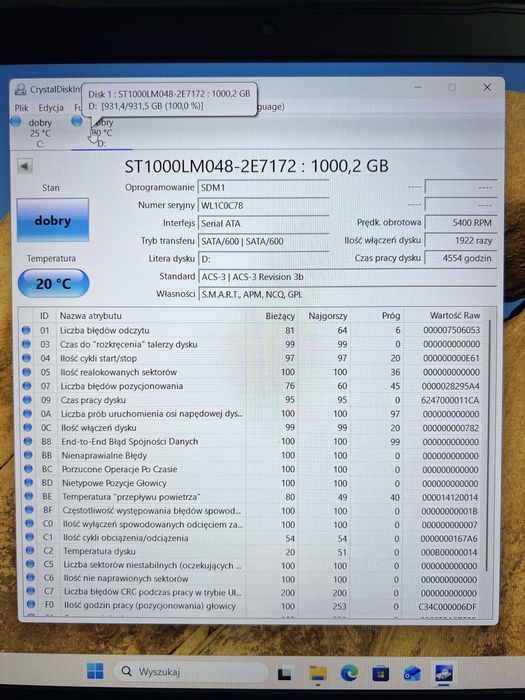This screenshot has height=700, width=525.
Task: Click status dot for attribute C1
Action: pos(30,537)
